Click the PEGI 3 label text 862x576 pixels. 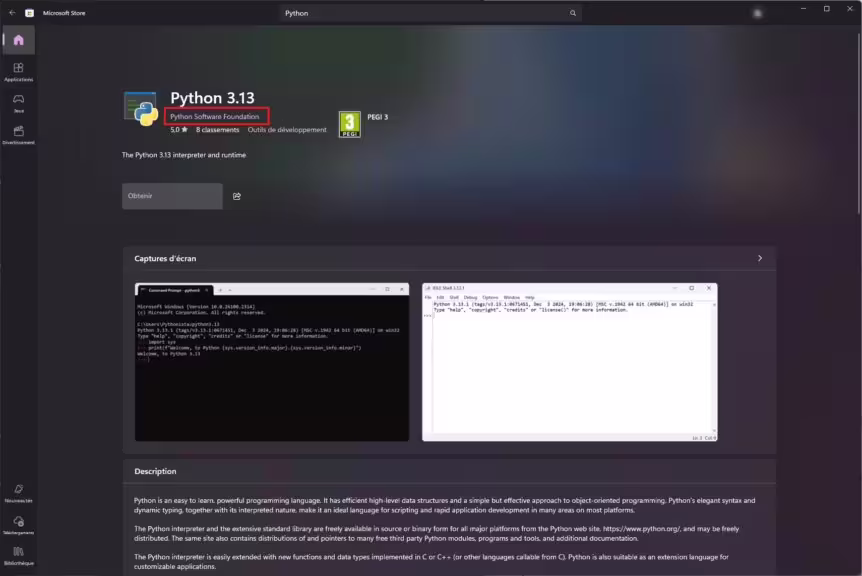coord(378,117)
